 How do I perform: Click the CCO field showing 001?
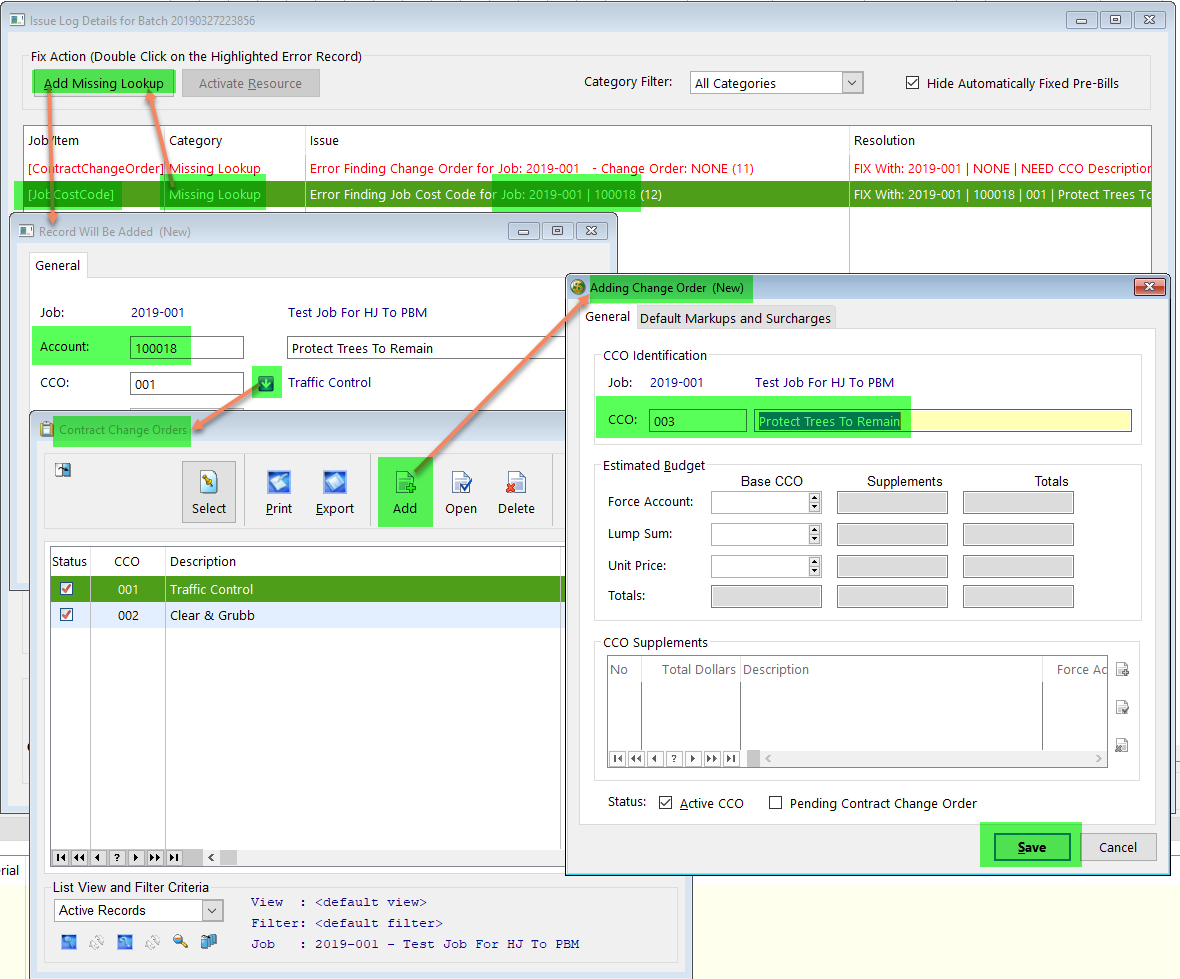[187, 385]
